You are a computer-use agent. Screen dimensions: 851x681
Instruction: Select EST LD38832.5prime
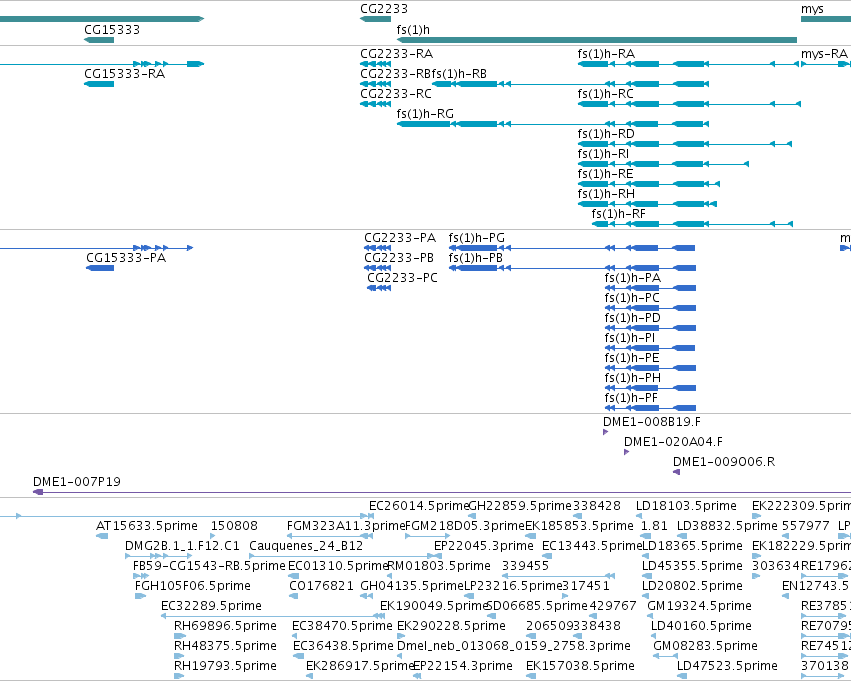(x=727, y=526)
